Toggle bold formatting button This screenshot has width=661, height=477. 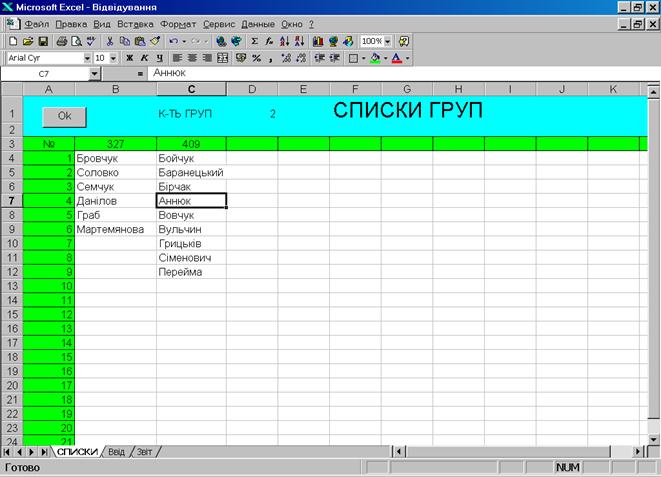[129, 58]
